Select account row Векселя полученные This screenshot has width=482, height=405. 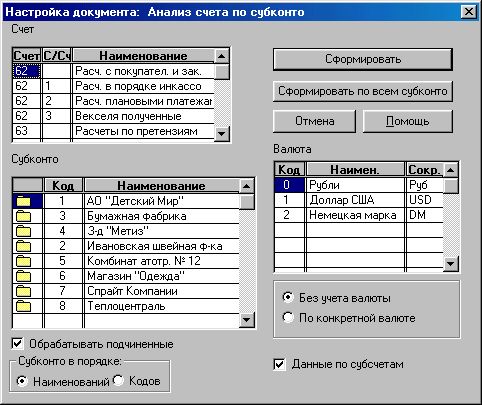113,116
